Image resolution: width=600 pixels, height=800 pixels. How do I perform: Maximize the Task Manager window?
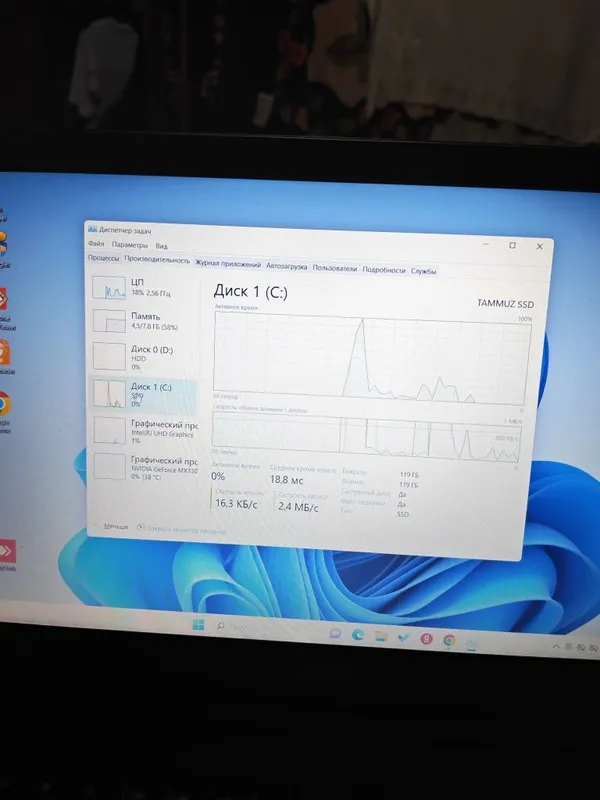tap(512, 245)
